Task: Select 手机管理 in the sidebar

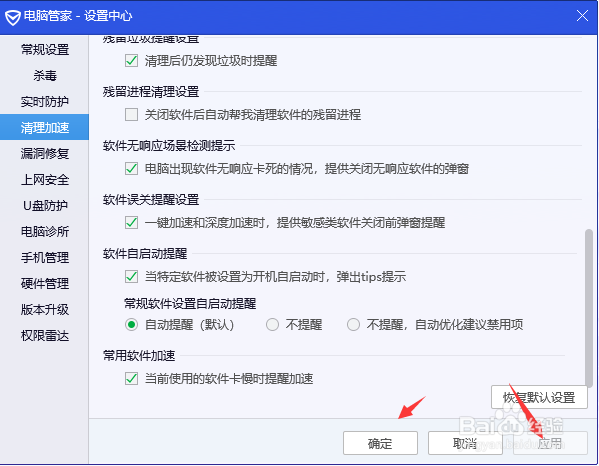Action: click(x=45, y=257)
